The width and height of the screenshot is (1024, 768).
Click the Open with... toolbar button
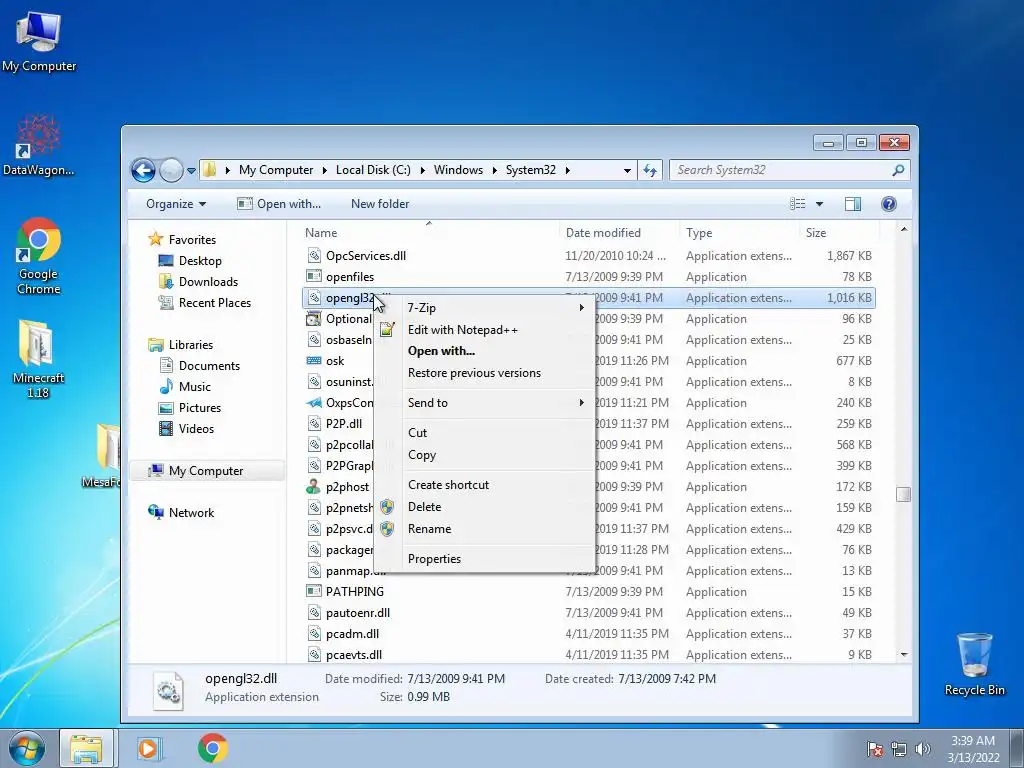click(x=279, y=204)
